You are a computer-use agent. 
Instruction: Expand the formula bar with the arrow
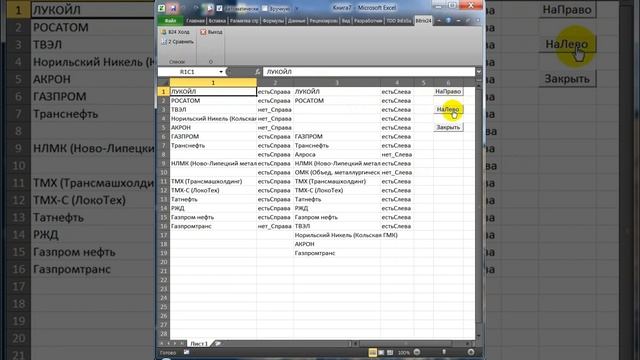pos(478,72)
